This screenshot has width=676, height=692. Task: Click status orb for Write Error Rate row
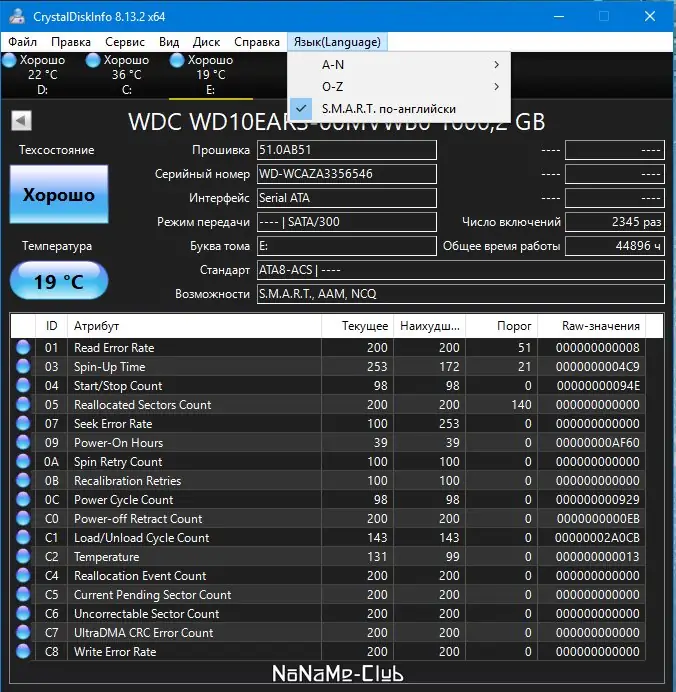pos(23,651)
